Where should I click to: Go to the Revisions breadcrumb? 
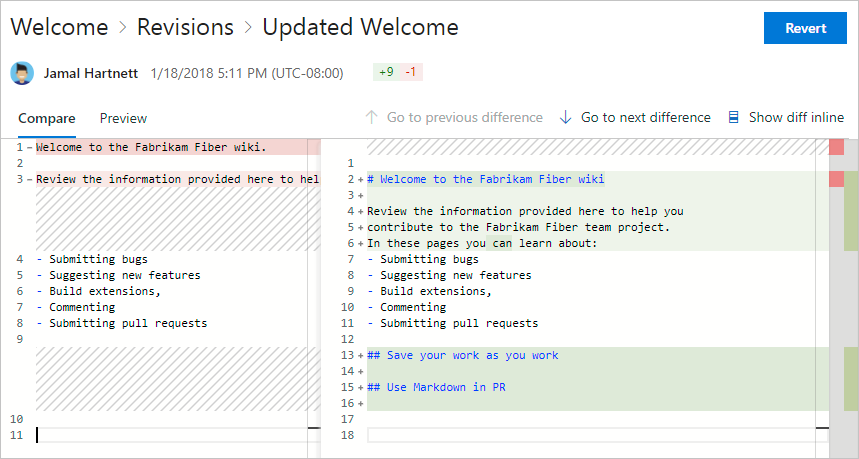coord(185,27)
